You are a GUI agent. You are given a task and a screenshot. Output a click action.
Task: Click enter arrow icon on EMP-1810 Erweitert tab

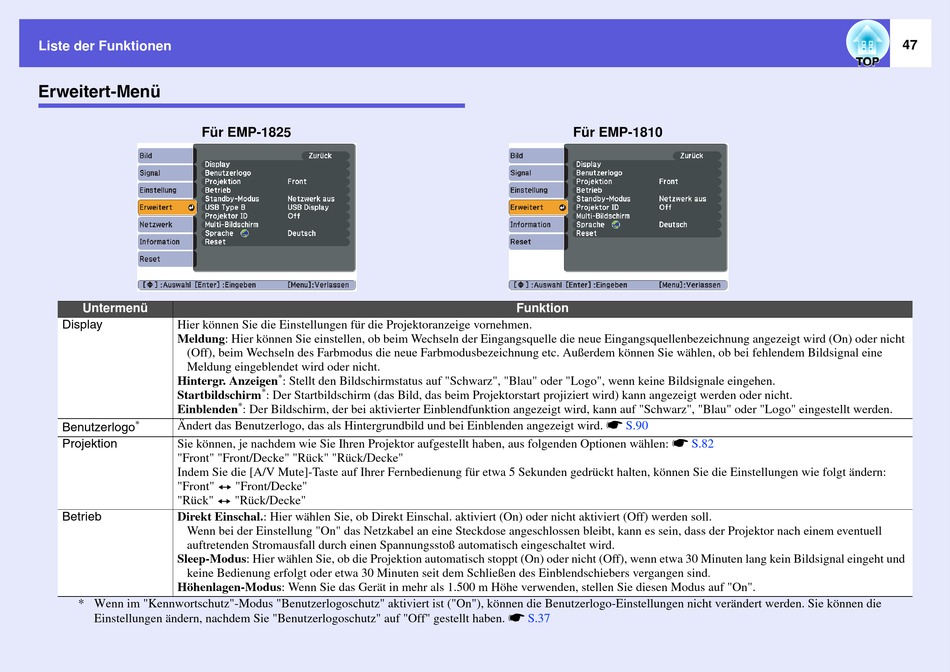coord(562,207)
